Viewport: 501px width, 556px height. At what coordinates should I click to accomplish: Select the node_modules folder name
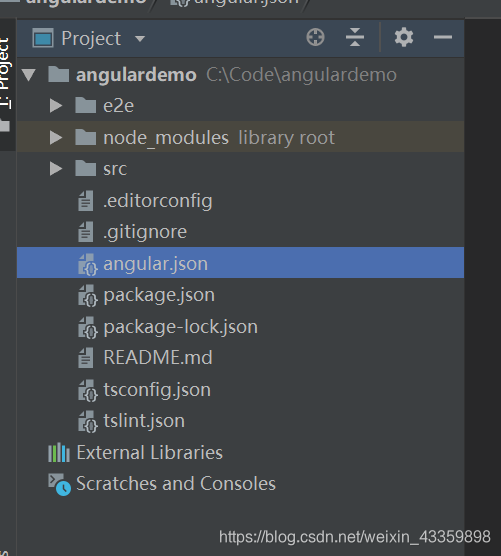coord(166,138)
